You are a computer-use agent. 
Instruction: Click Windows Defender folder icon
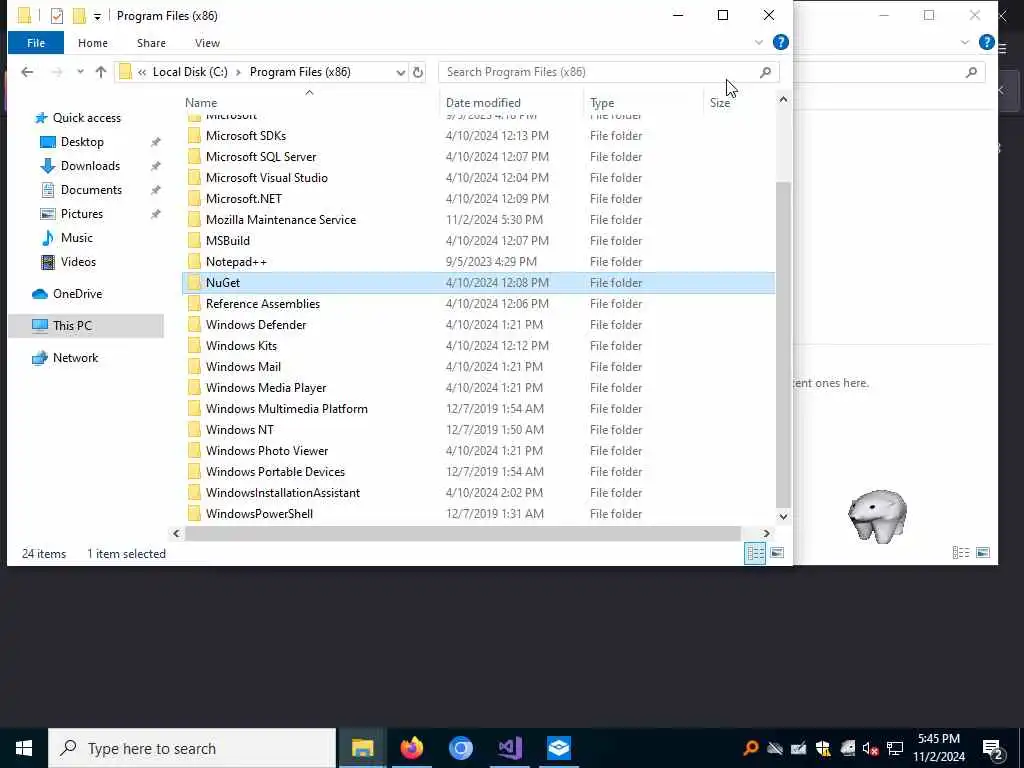point(194,325)
